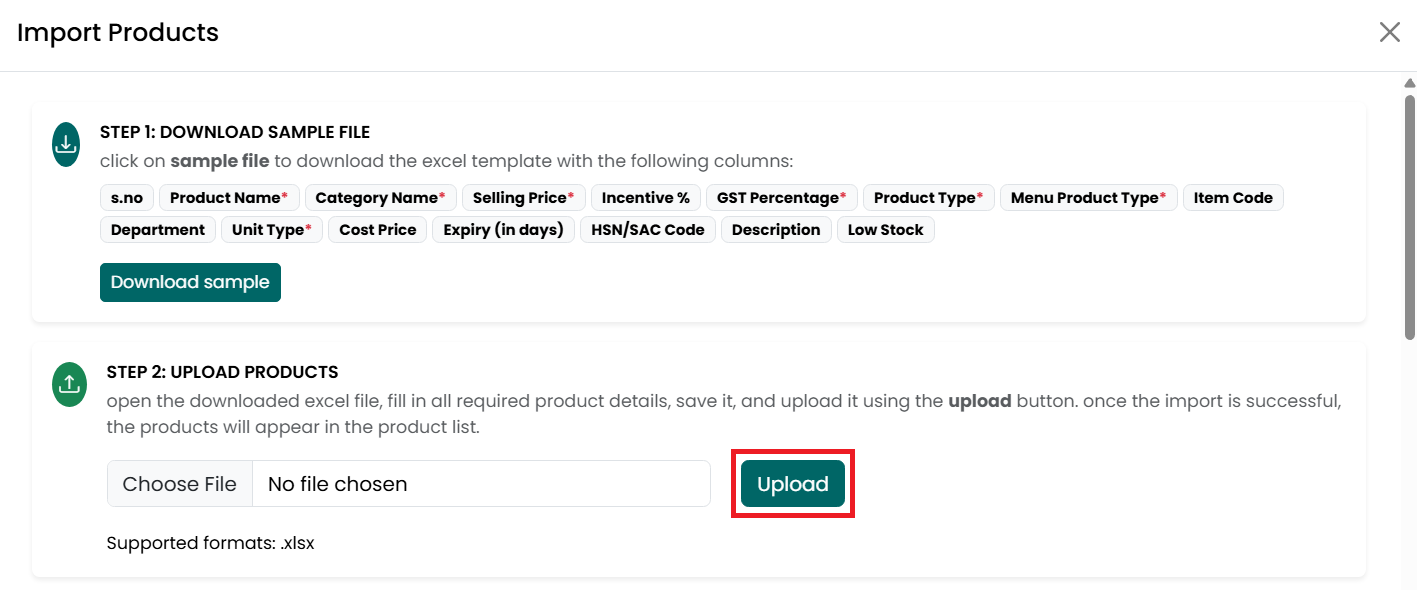Click the Low Stock column tag
Image resolution: width=1417 pixels, height=590 pixels.
coord(886,230)
